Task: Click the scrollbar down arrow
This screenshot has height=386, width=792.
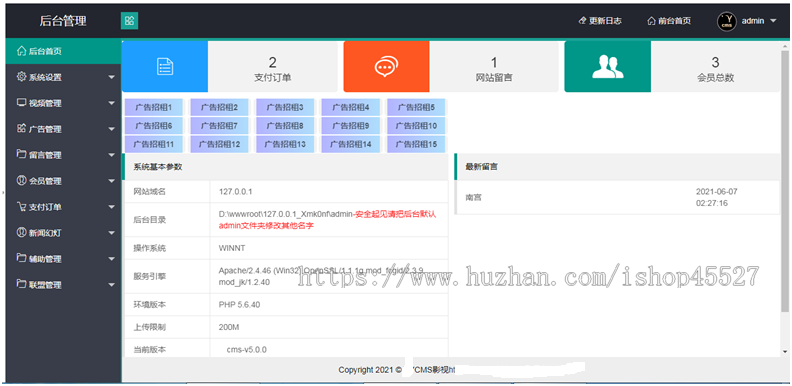Action: click(x=785, y=351)
